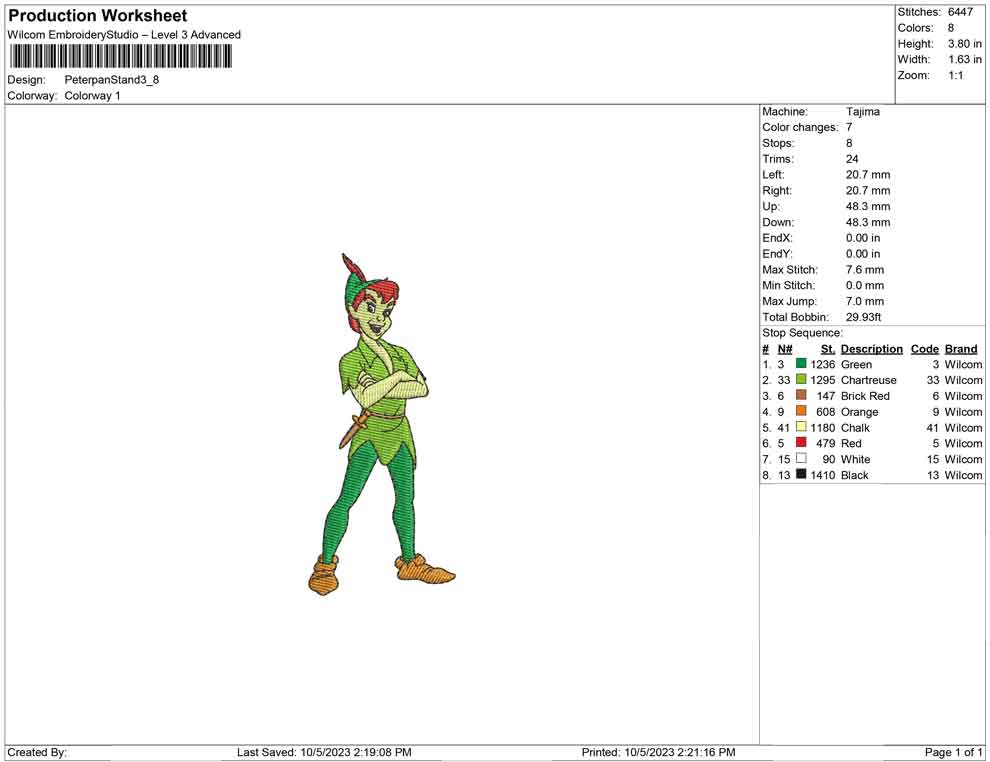The width and height of the screenshot is (990, 762).
Task: Click the 'Colorway 1' value
Action: (92, 96)
